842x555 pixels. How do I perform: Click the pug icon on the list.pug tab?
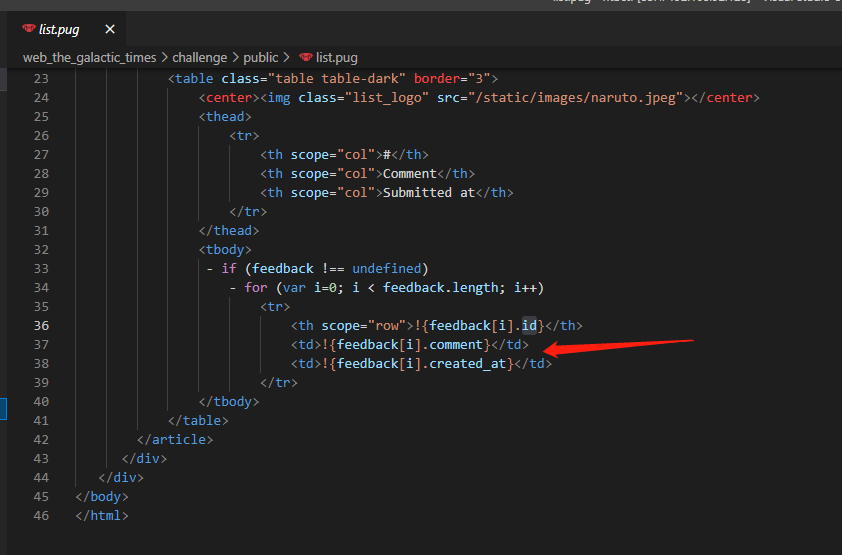(x=28, y=28)
